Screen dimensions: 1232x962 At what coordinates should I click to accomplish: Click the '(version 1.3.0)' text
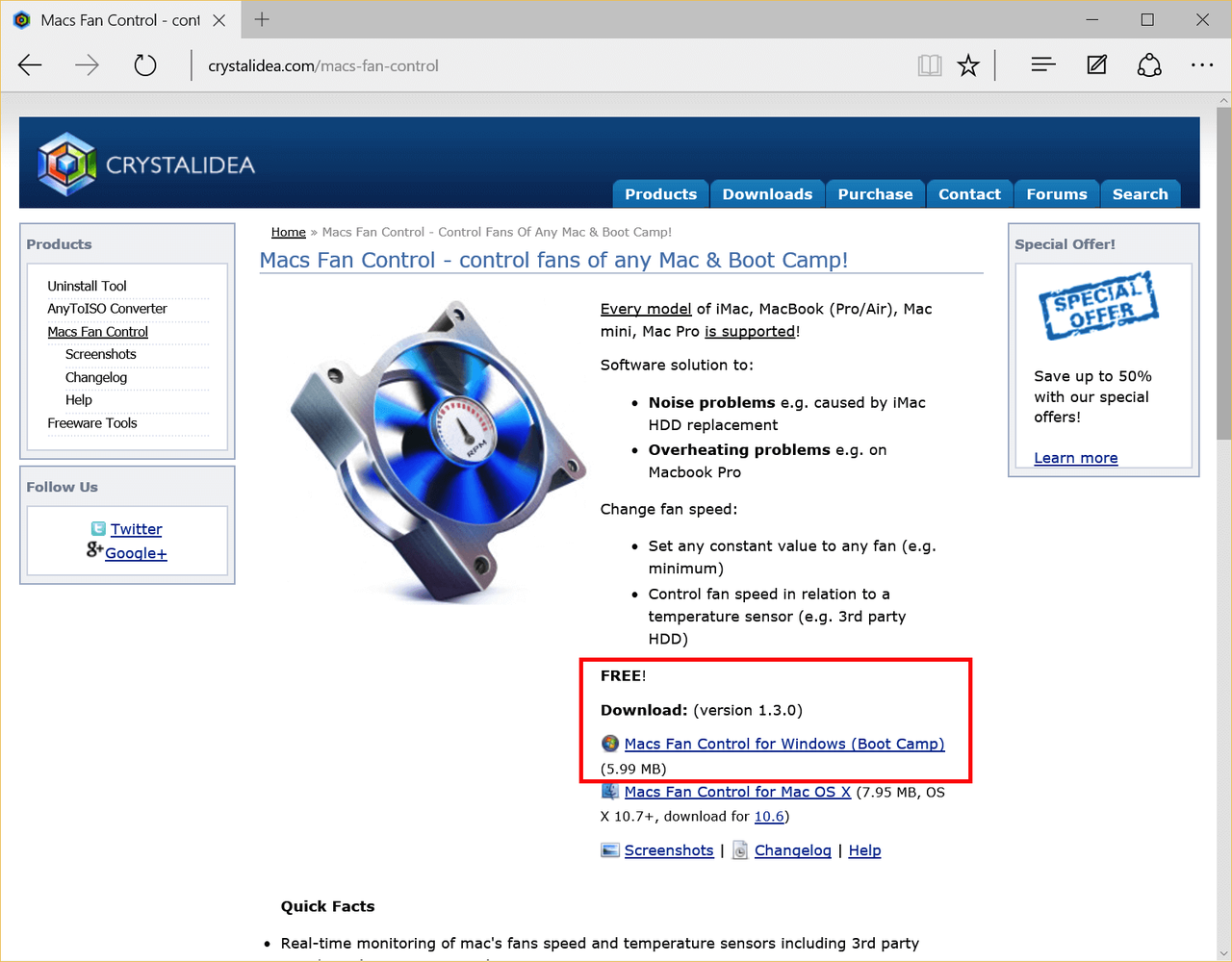748,710
